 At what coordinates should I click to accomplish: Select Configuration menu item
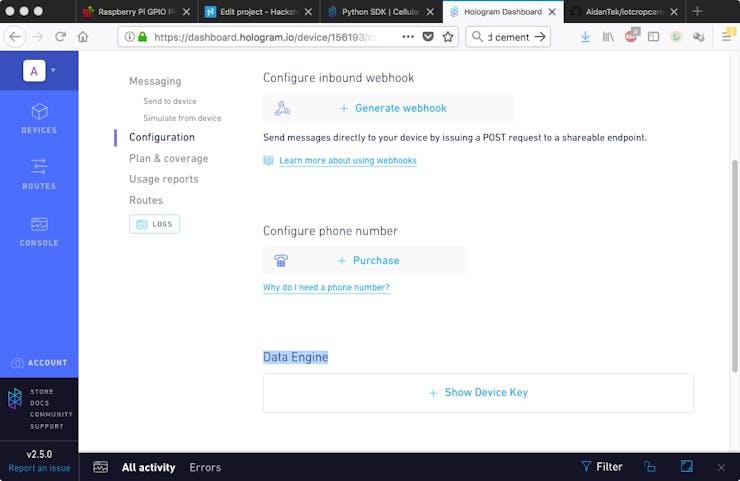point(162,137)
